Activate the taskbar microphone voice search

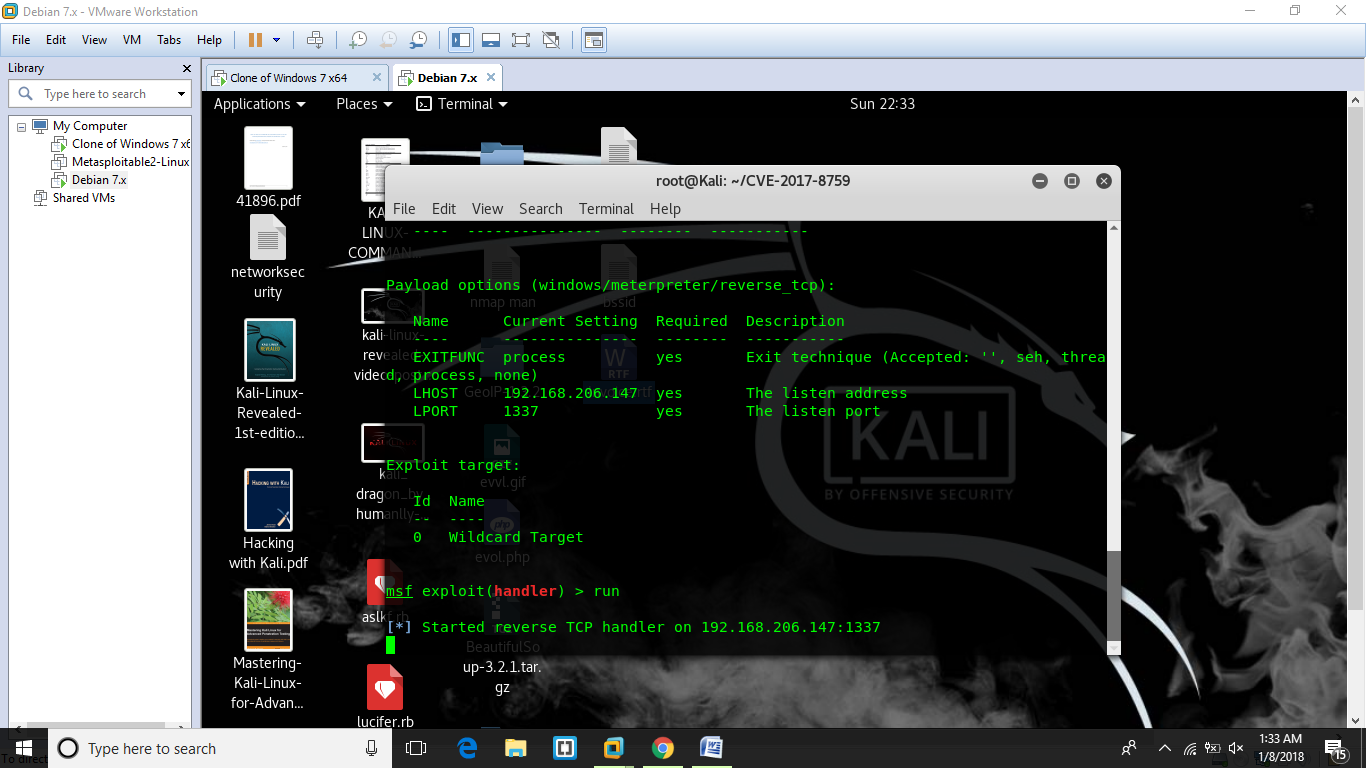pyautogui.click(x=372, y=748)
